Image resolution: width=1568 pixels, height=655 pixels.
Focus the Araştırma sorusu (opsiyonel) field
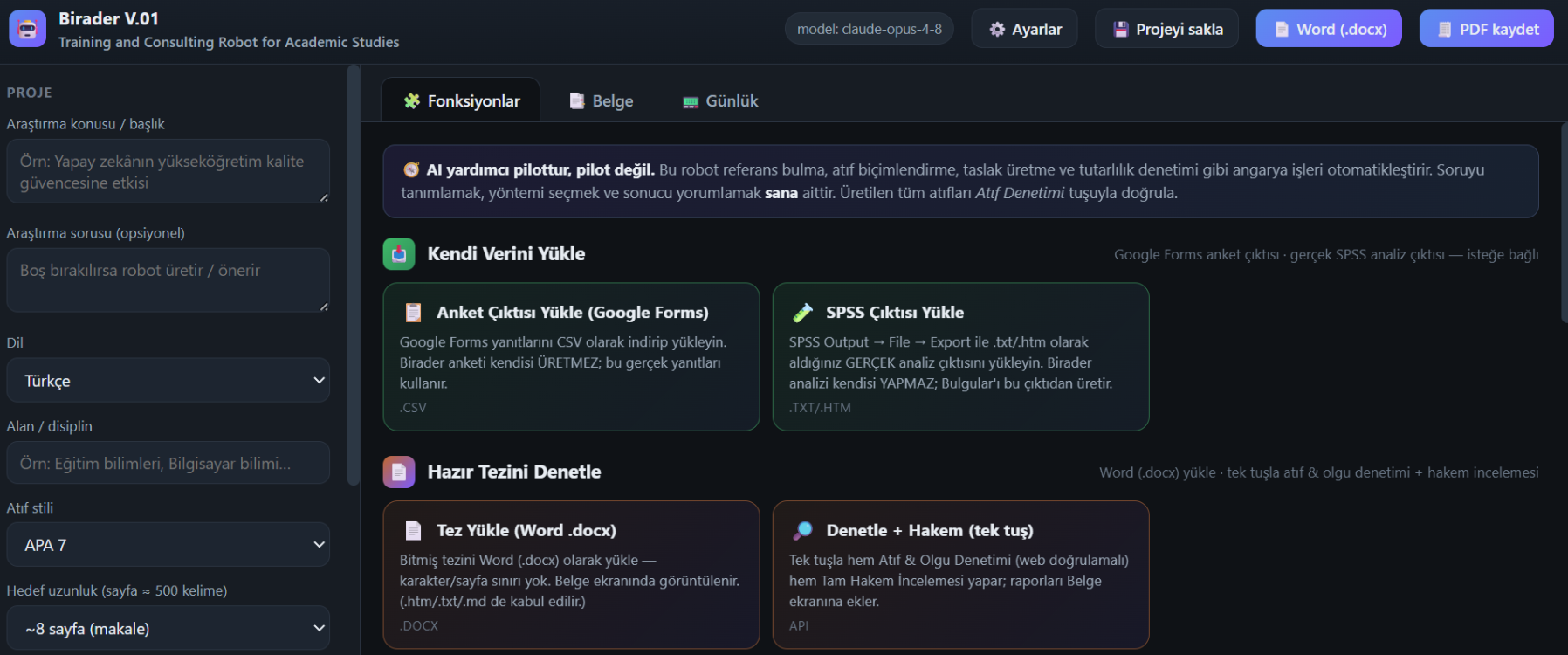click(168, 280)
